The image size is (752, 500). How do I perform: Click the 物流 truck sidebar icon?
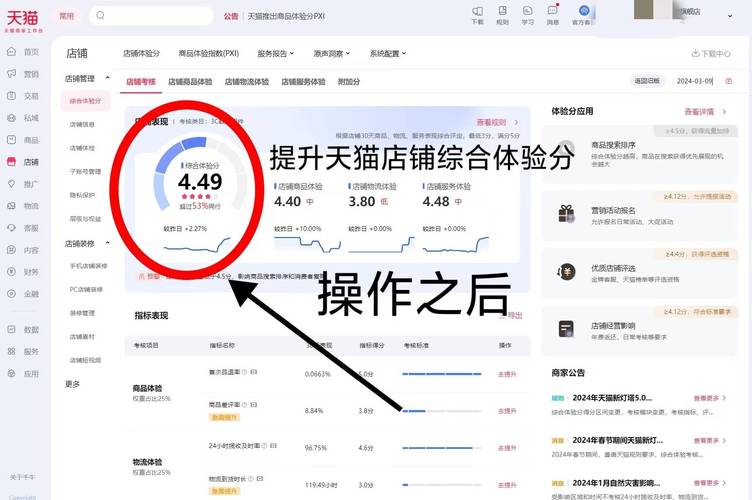tap(12, 206)
